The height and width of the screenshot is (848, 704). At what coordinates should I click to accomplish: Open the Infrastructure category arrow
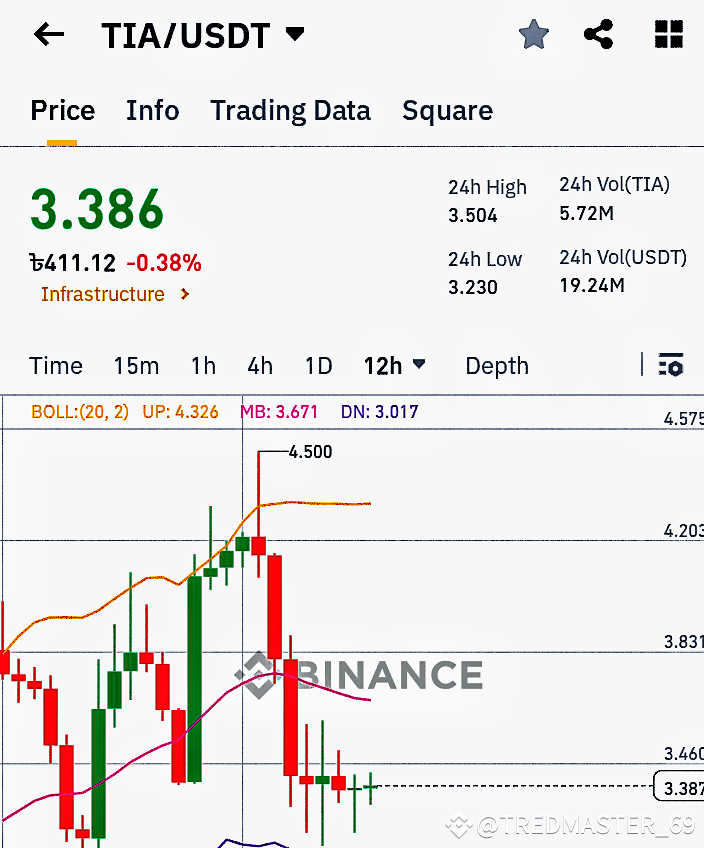click(184, 294)
